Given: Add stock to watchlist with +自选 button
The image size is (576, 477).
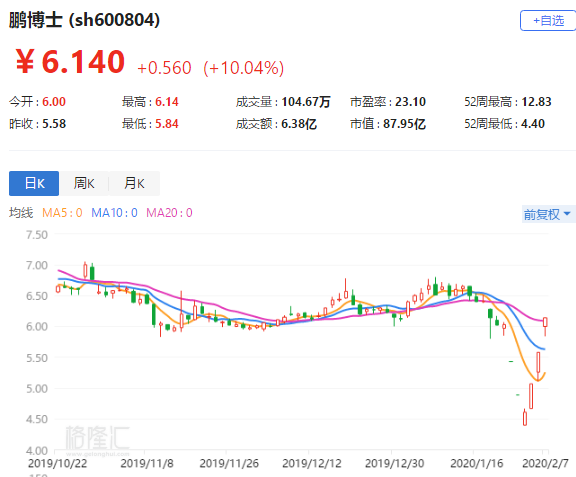Looking at the screenshot, I should click(548, 21).
